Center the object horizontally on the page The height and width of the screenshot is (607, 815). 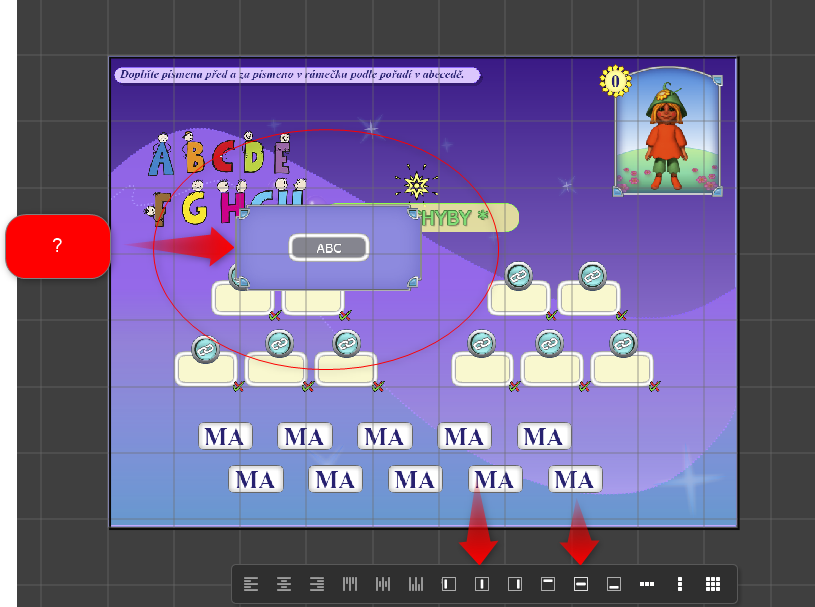coord(482,584)
